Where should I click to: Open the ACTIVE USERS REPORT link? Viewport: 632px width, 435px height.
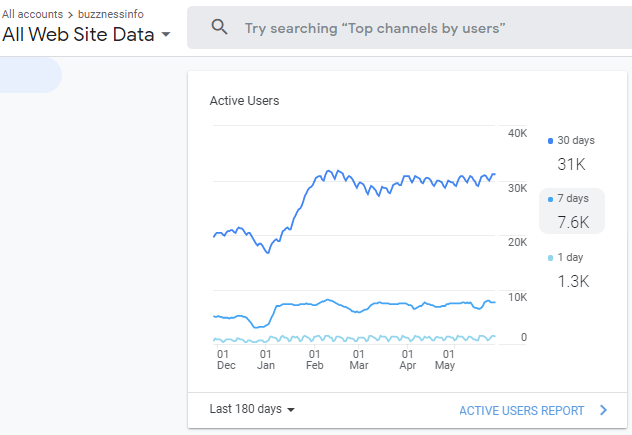[x=522, y=410]
